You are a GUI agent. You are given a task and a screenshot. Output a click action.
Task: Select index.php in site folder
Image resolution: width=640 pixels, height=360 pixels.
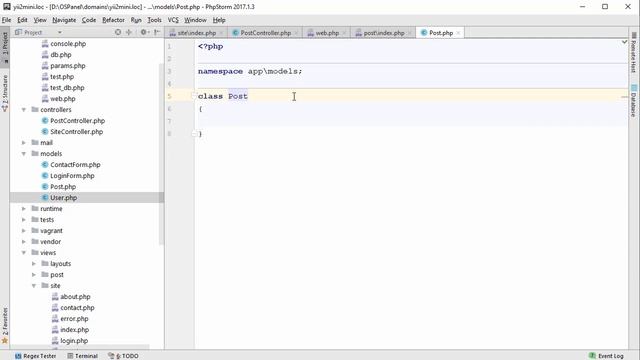coord(74,330)
